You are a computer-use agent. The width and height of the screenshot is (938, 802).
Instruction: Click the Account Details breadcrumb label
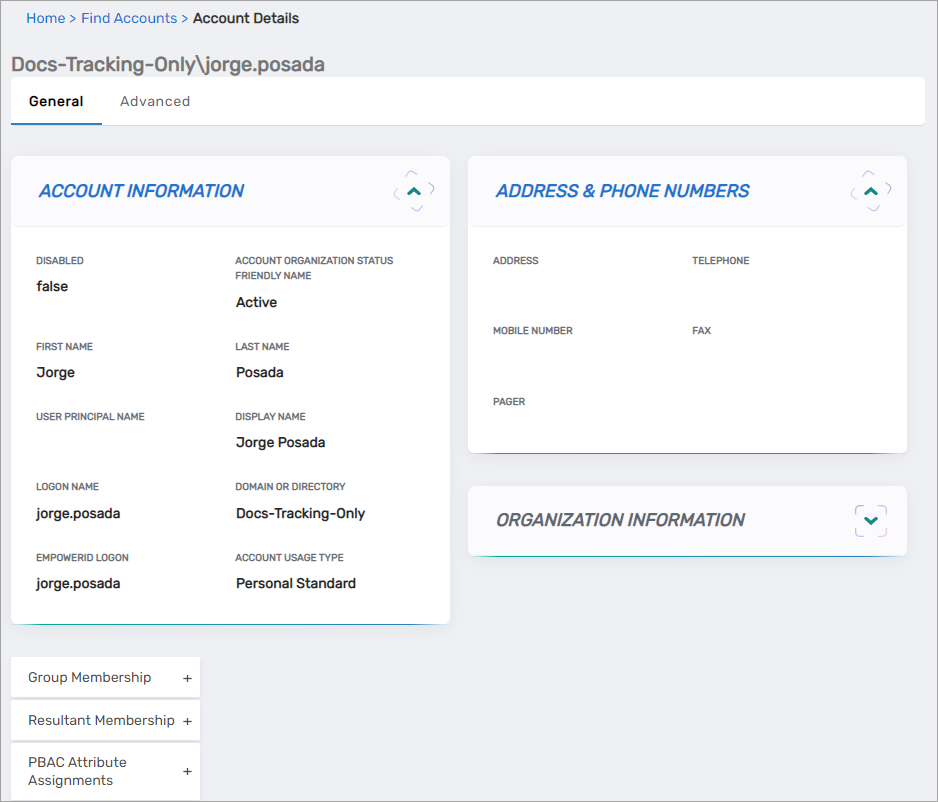[x=246, y=18]
